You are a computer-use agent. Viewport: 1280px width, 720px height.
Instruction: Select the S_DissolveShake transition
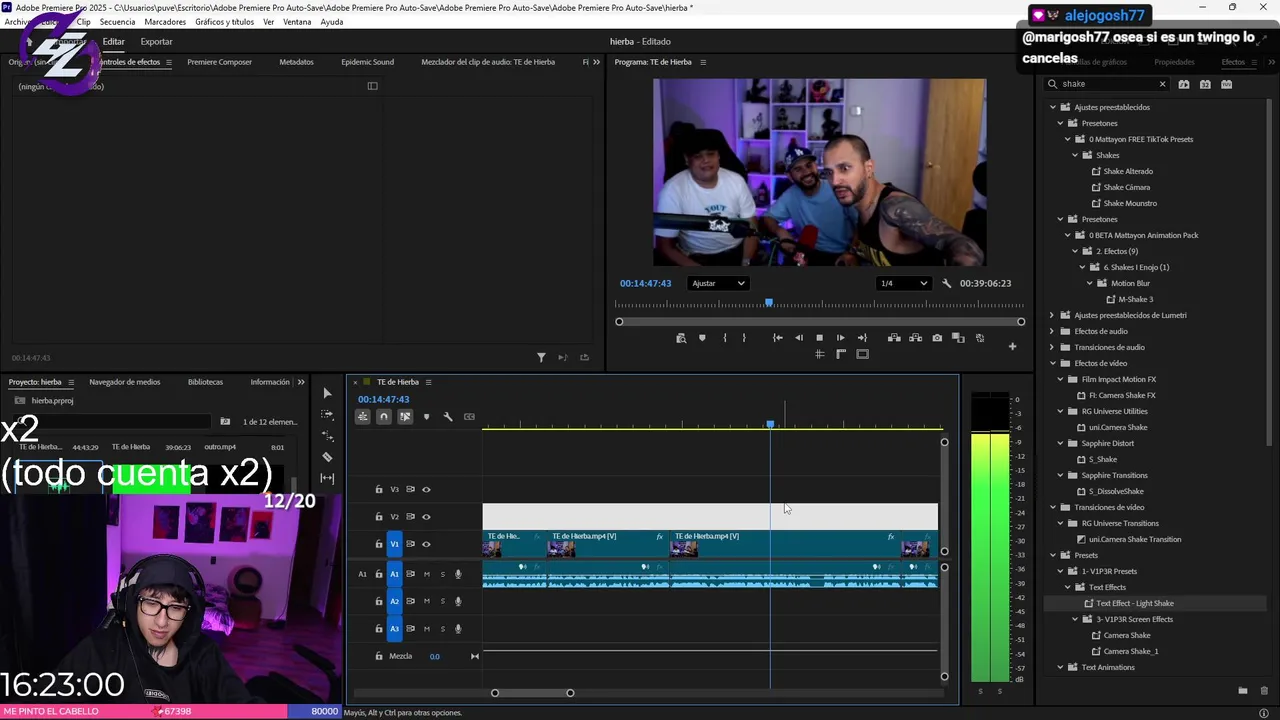pos(1116,491)
